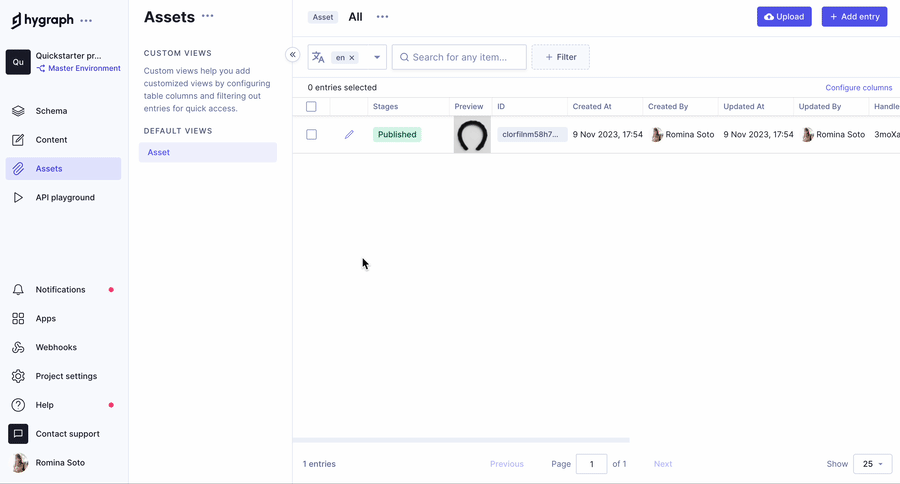Collapse the Assets sidebar panel
Viewport: 900px width, 484px height.
292,55
